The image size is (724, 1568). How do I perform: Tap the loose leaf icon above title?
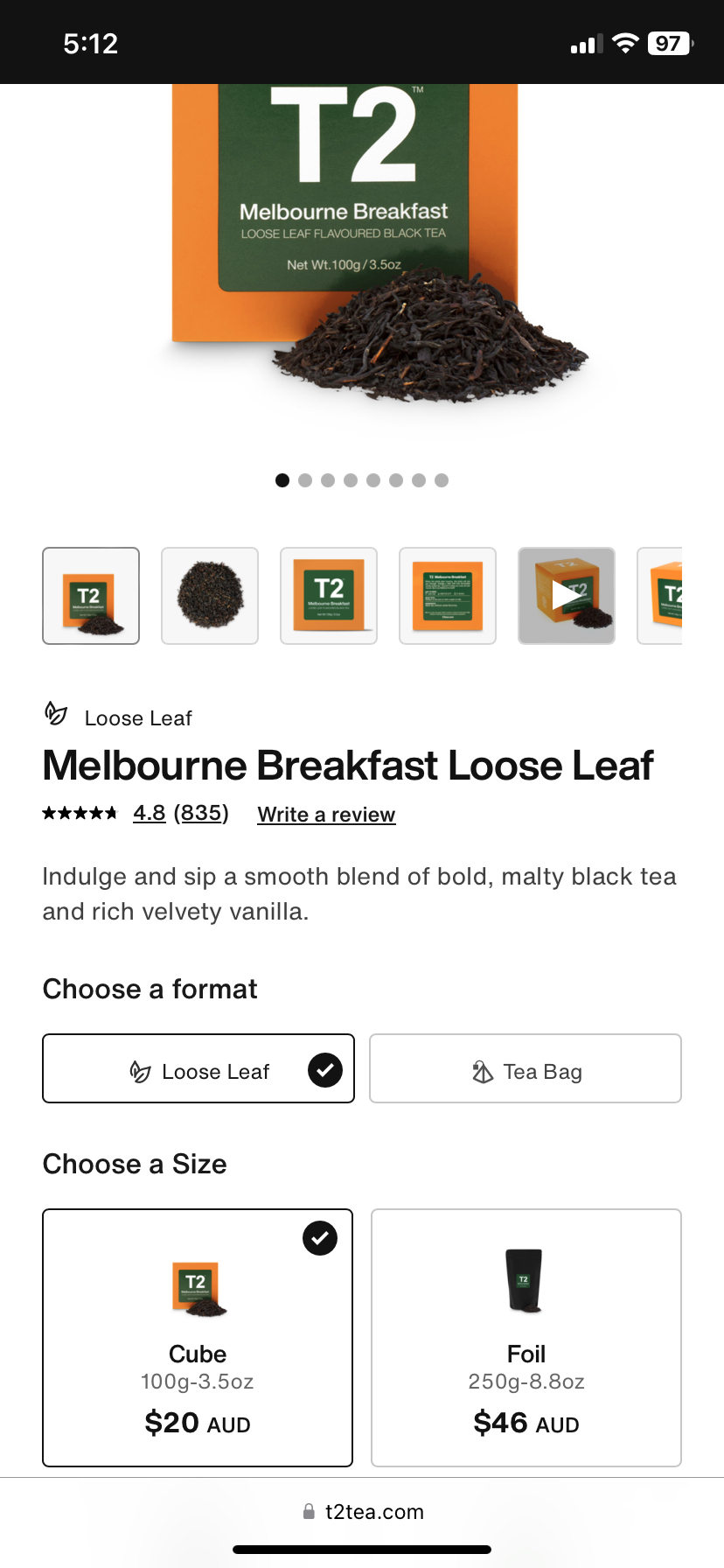point(56,714)
